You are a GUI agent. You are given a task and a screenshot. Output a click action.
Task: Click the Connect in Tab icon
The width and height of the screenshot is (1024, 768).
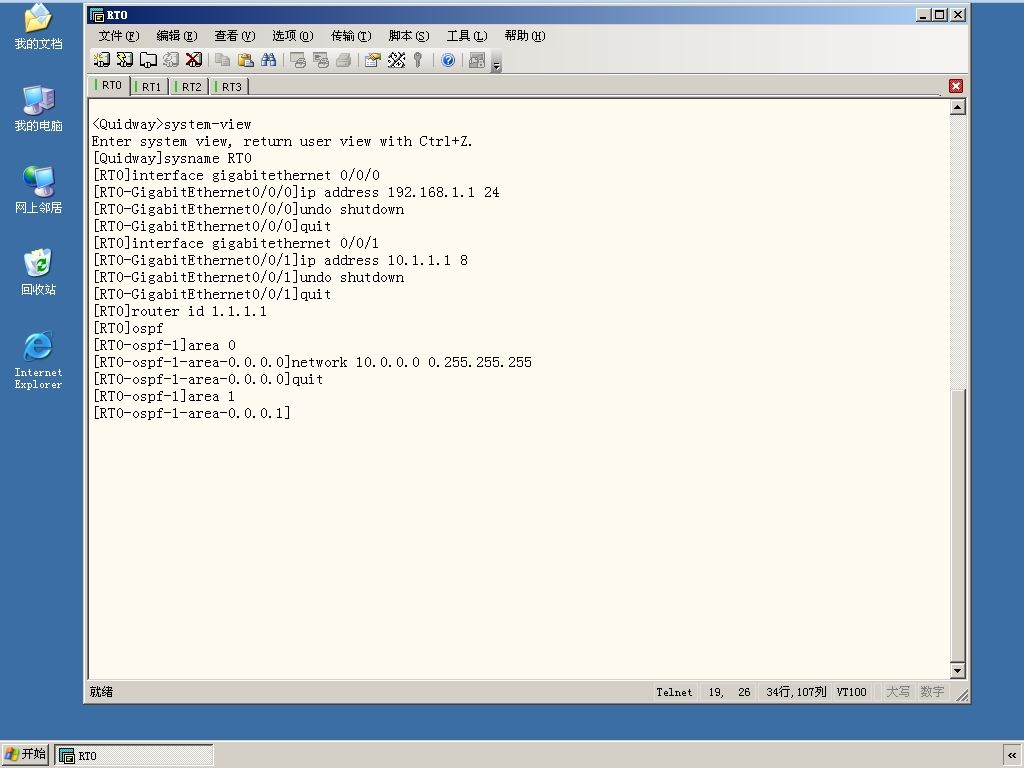coord(148,60)
